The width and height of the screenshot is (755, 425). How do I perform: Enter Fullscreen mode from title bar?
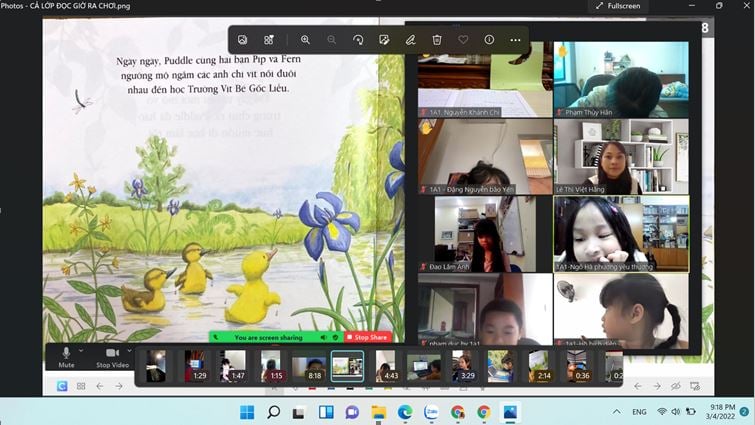(617, 6)
